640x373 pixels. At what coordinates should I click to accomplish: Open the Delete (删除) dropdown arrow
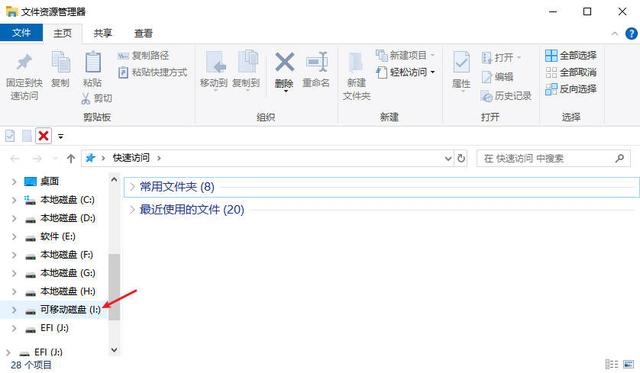tap(285, 91)
